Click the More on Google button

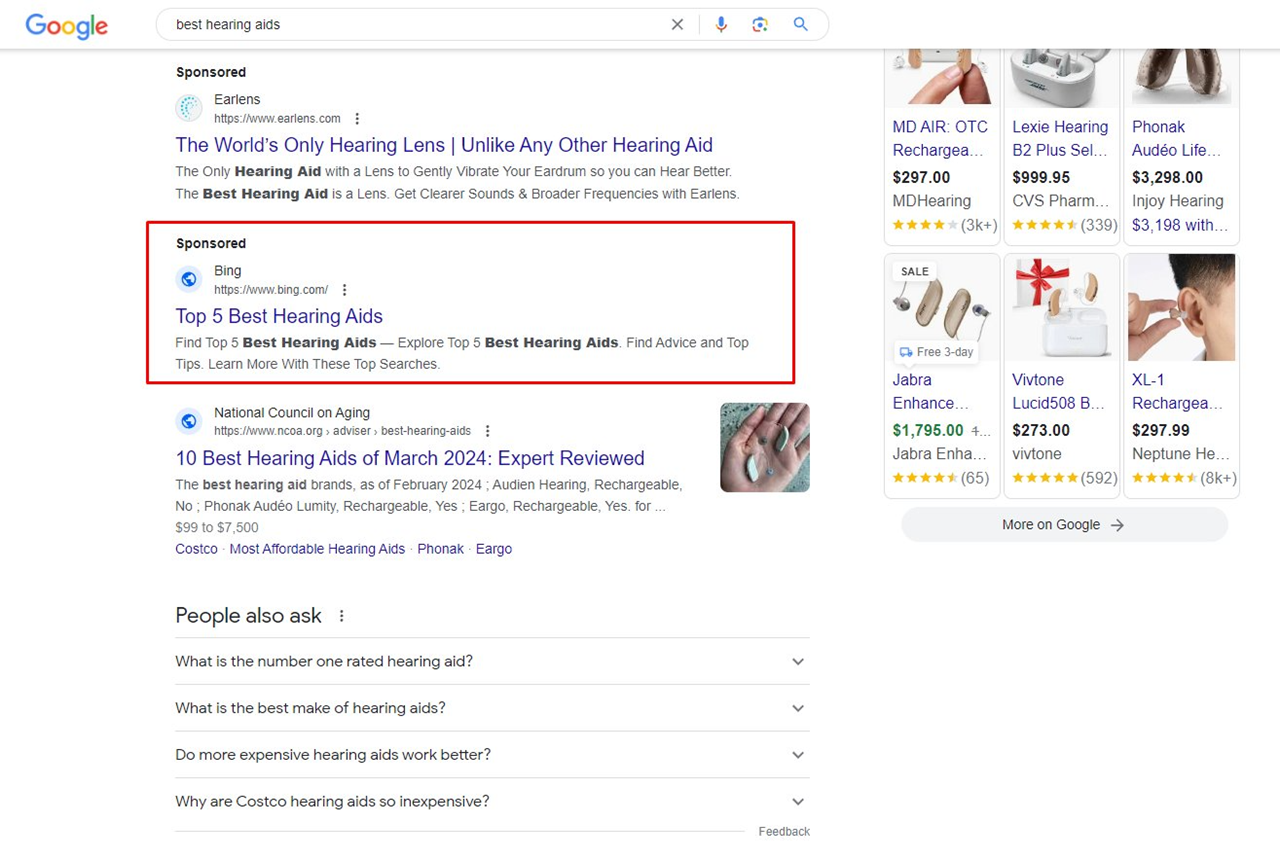(x=1064, y=525)
